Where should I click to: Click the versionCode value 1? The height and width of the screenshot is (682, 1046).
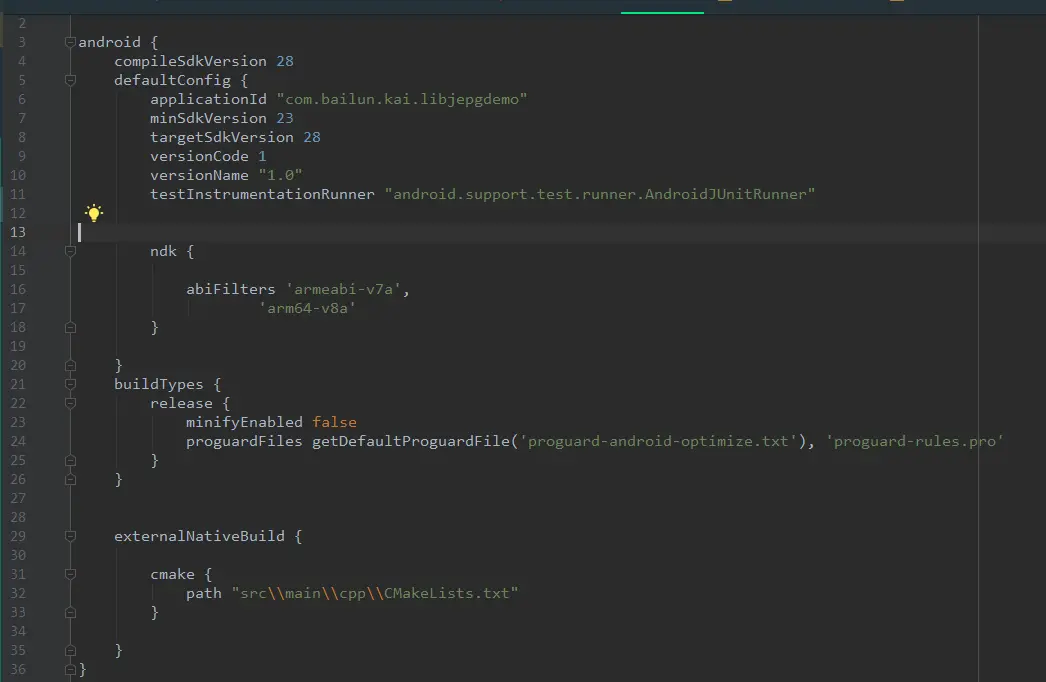[x=262, y=156]
